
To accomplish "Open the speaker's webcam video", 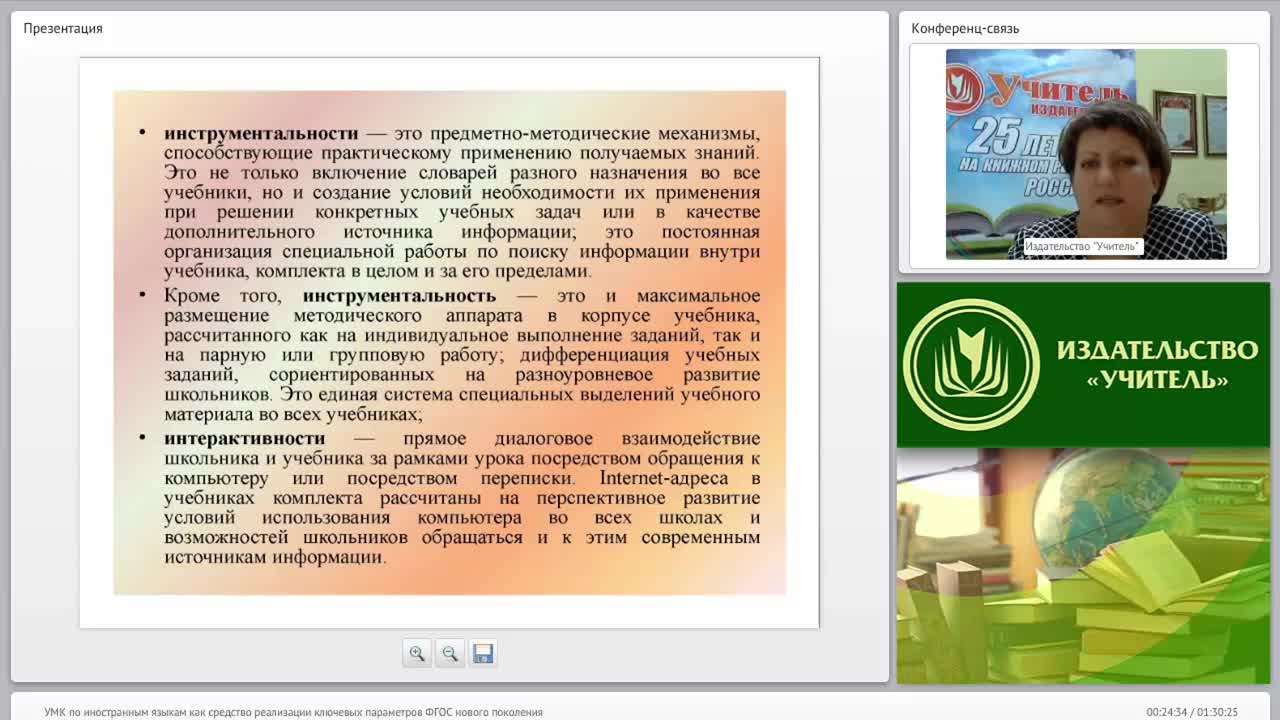I will [x=1086, y=154].
